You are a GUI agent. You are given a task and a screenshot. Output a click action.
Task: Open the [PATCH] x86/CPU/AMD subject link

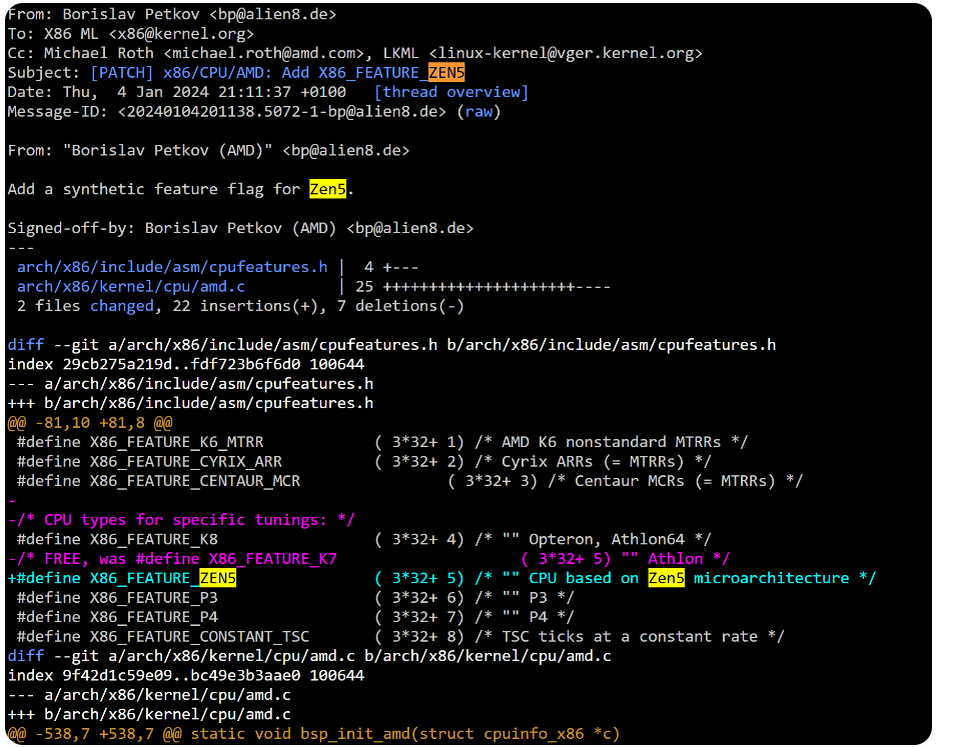pyautogui.click(x=277, y=73)
